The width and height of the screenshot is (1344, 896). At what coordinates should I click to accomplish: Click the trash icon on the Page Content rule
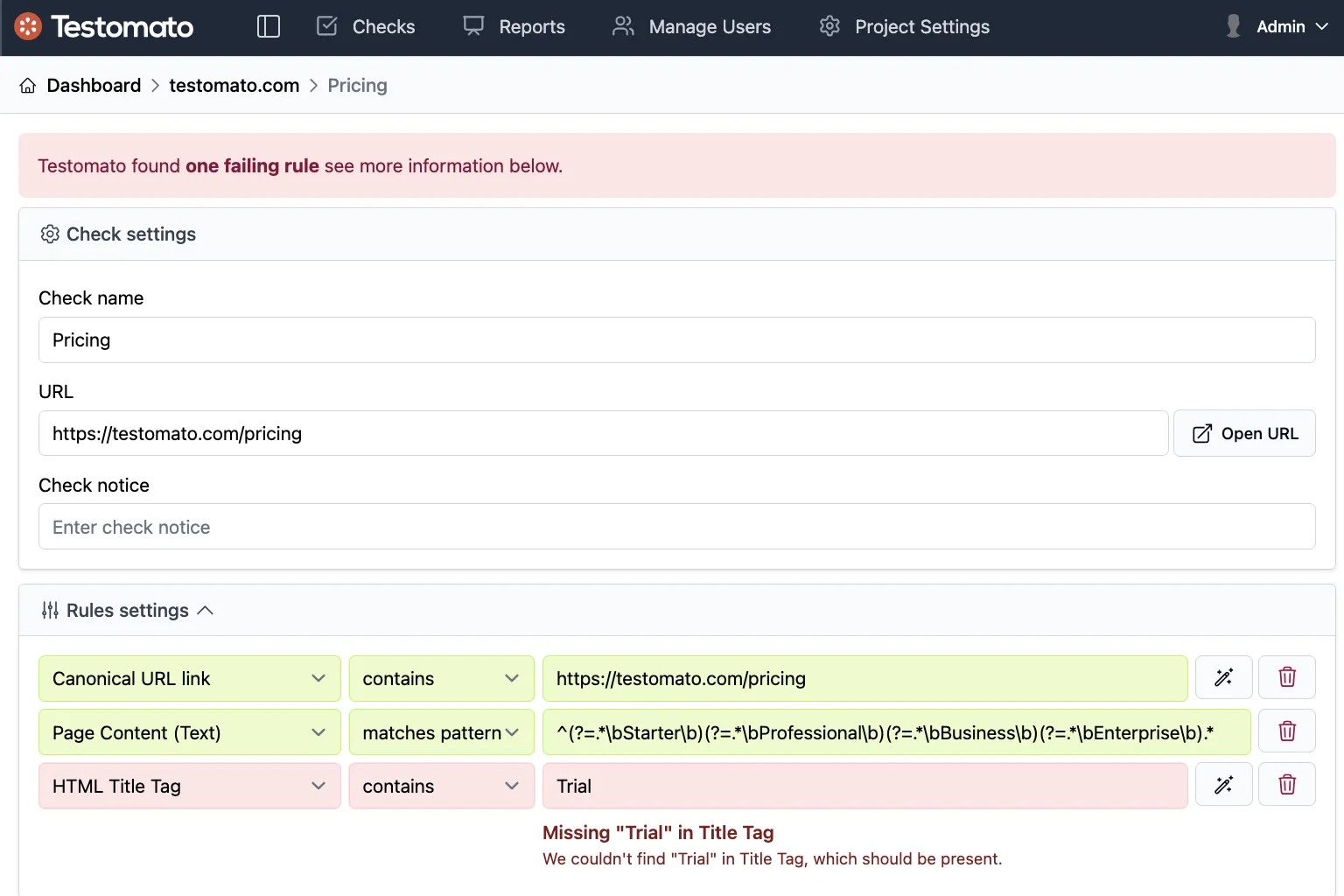coord(1286,731)
